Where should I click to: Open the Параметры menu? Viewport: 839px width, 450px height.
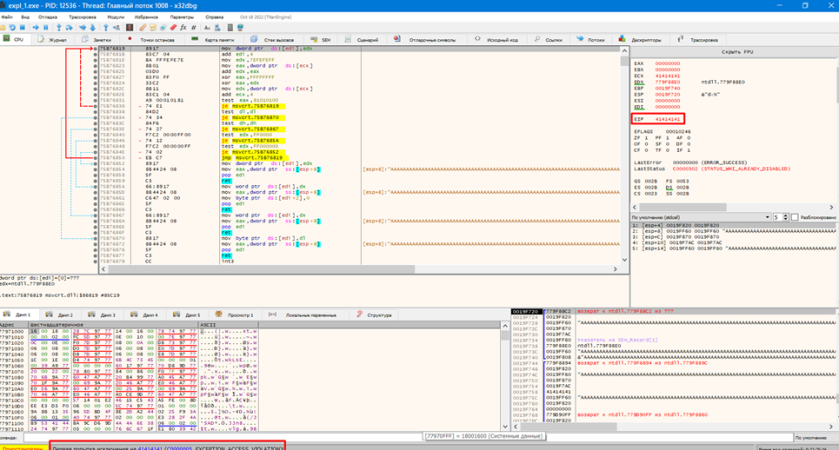tap(182, 17)
